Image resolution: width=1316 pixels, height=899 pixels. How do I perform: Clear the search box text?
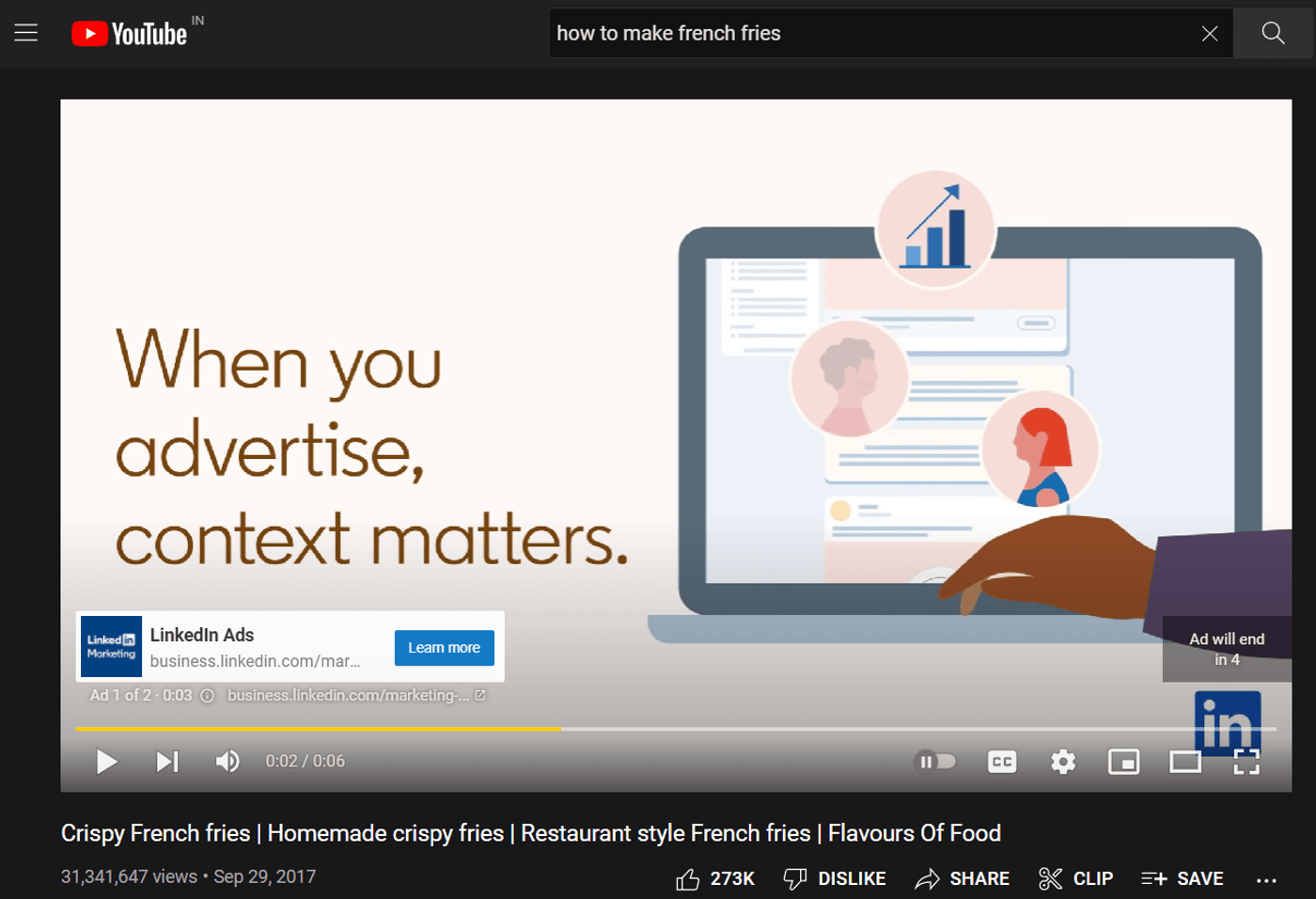1210,34
